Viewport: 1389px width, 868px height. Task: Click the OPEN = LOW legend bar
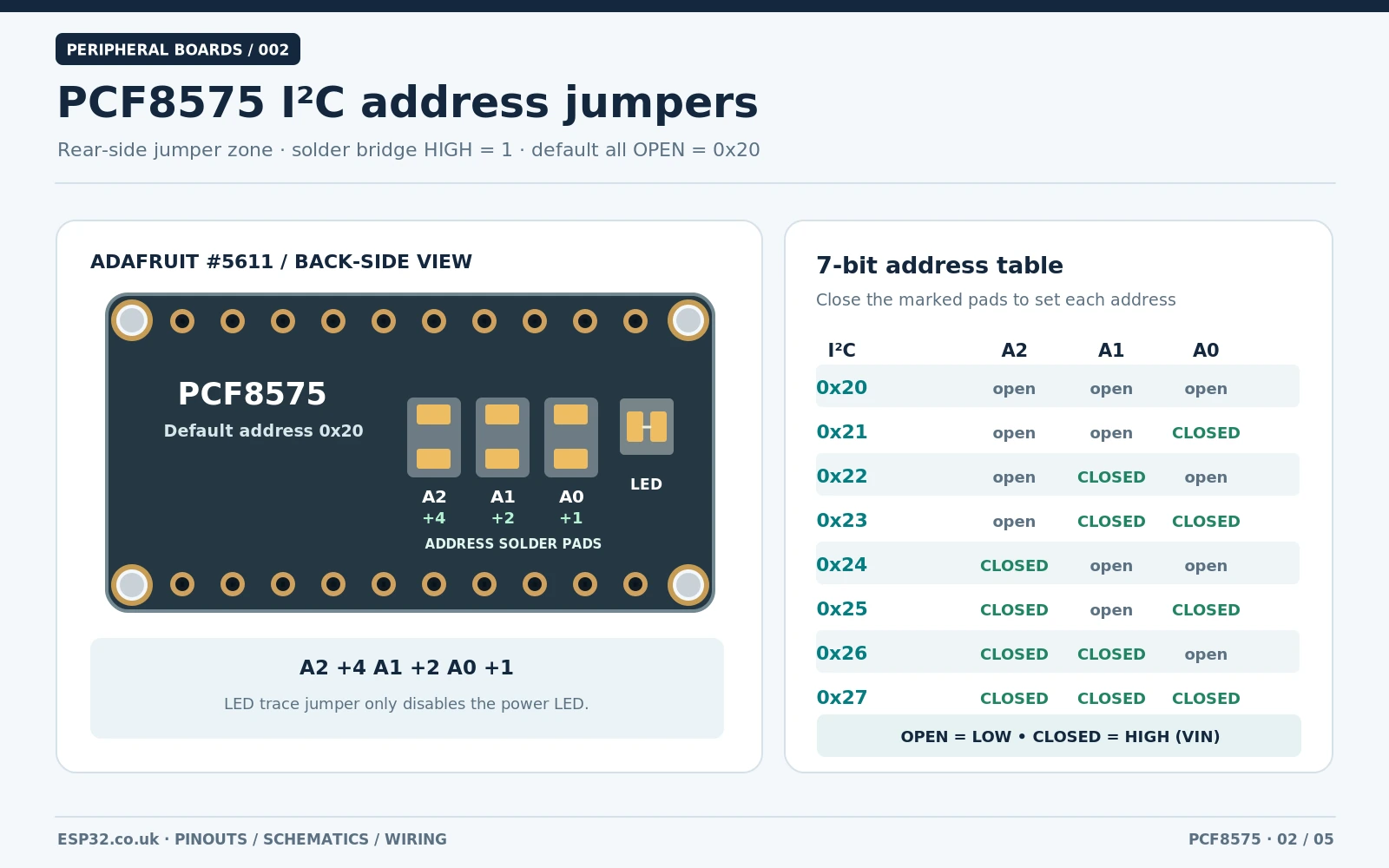pos(1059,736)
